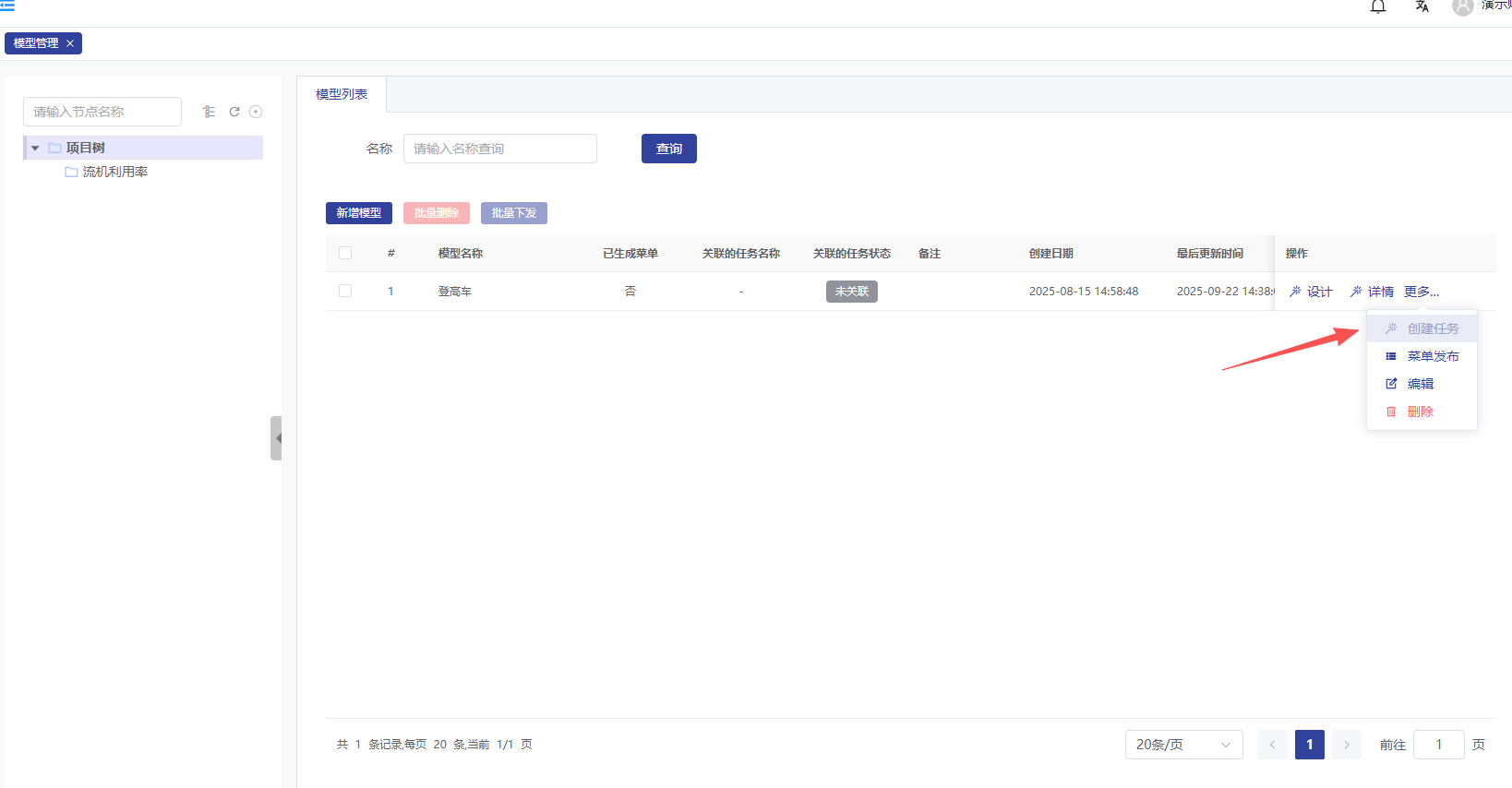This screenshot has height=788, width=1512.
Task: Click the tree structure expand icon
Action: 210,112
